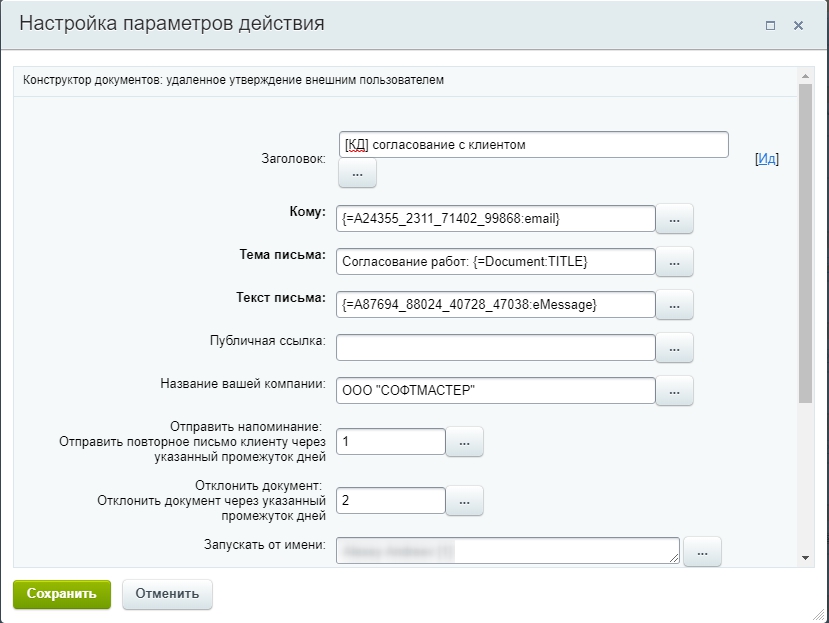
Task: Click "..." next to Запускать от имени
Action: pyautogui.click(x=702, y=550)
